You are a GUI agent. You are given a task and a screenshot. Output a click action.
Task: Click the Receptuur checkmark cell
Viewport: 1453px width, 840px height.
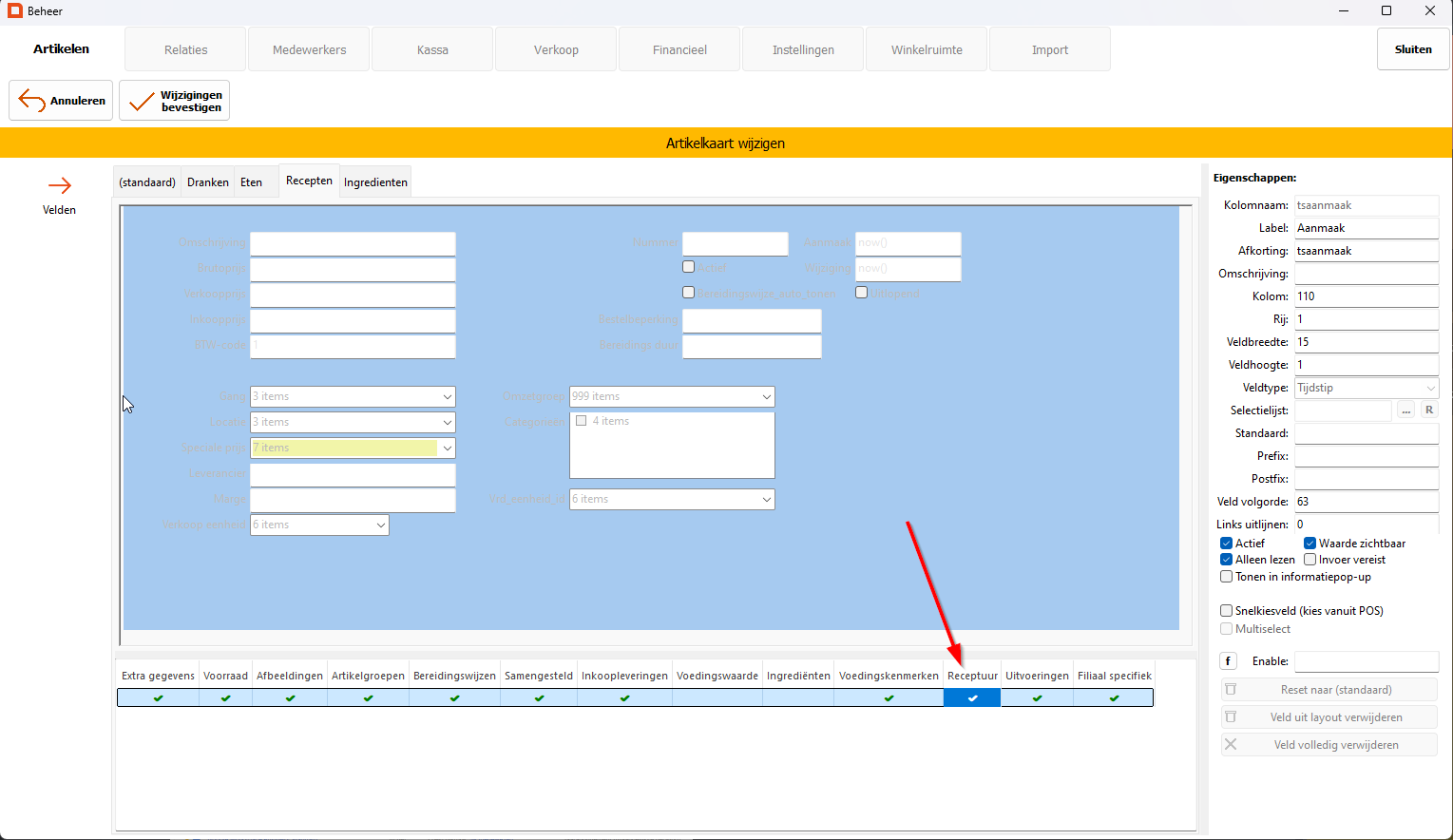tap(972, 698)
